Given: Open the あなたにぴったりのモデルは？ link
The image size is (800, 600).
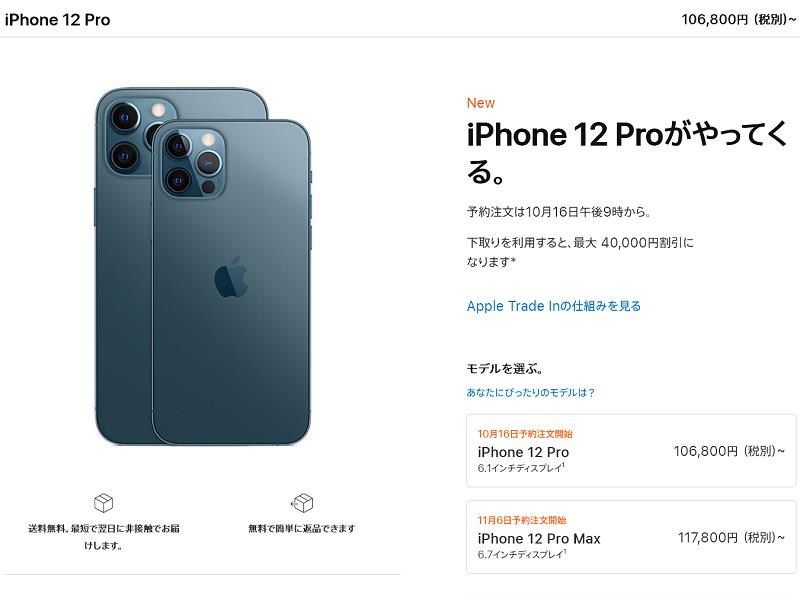Looking at the screenshot, I should click(531, 392).
